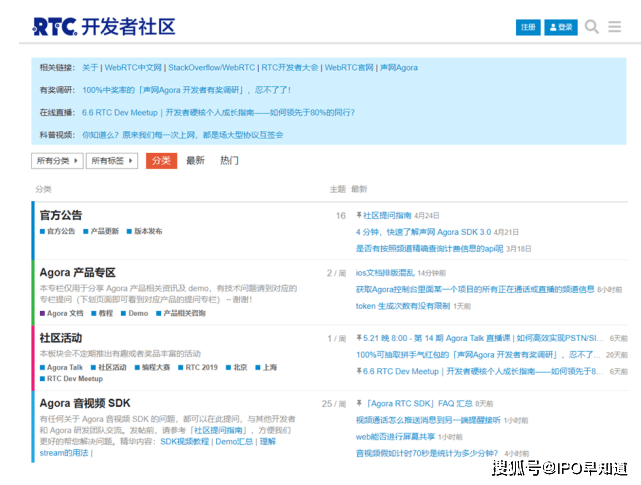
Task: Open the Agora RTC SDK FAQ 汇总 topic
Action: click(418, 404)
